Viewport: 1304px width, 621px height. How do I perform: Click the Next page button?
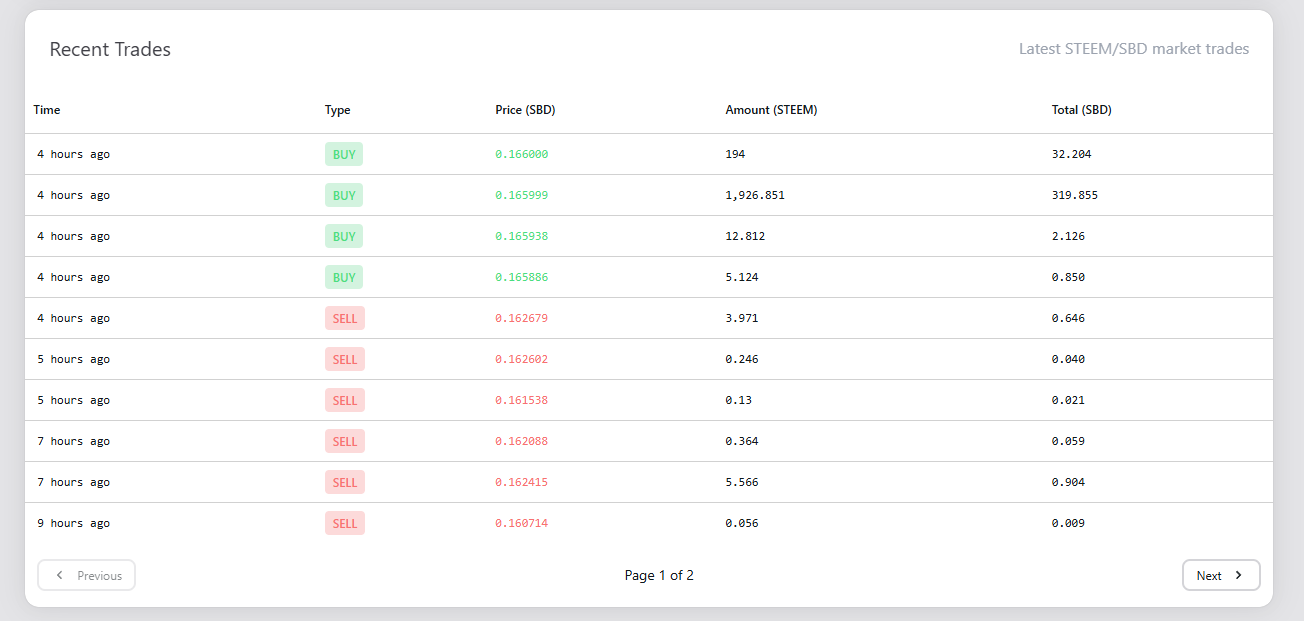(1220, 575)
